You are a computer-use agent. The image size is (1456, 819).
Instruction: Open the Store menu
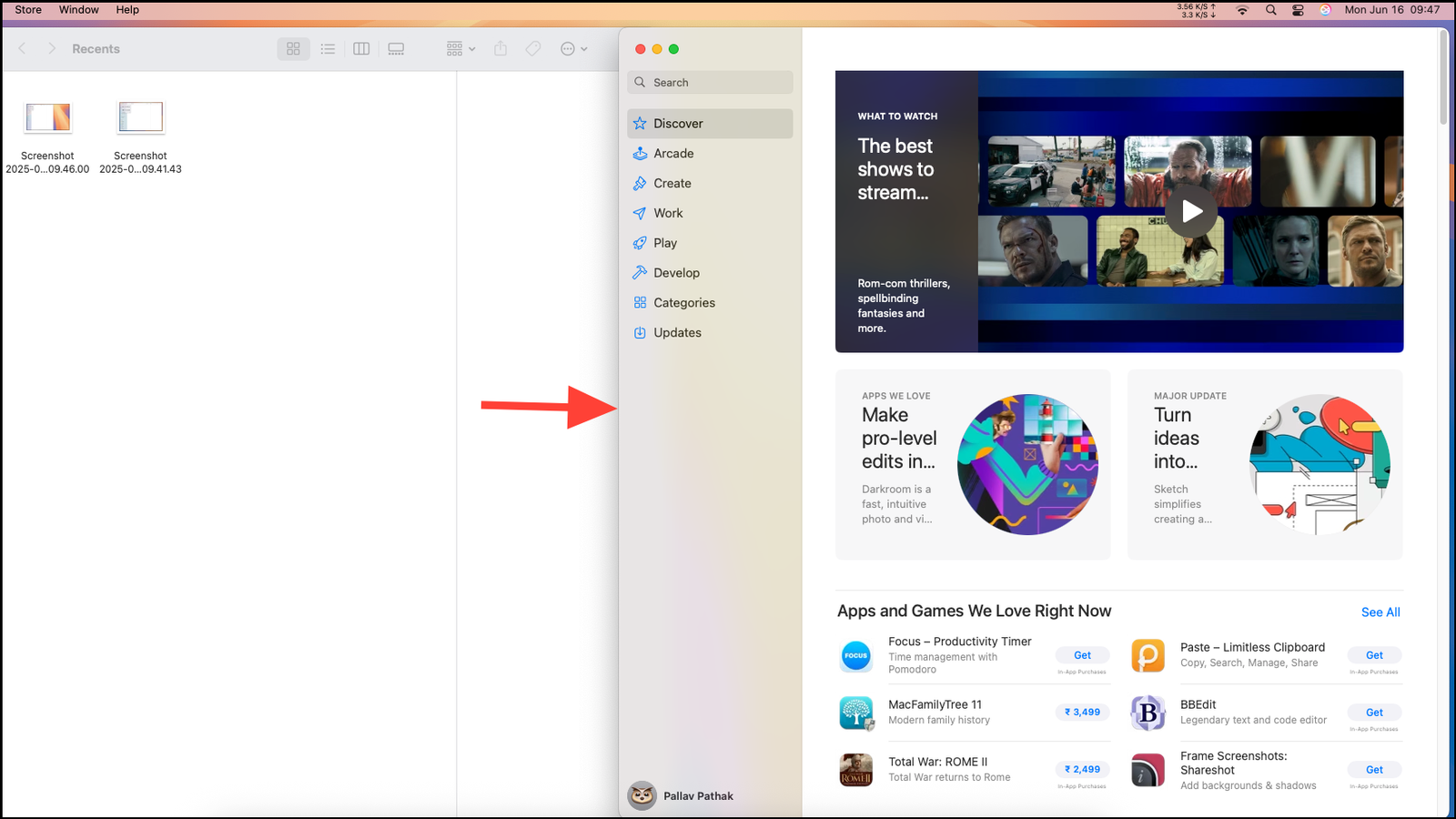pos(27,9)
